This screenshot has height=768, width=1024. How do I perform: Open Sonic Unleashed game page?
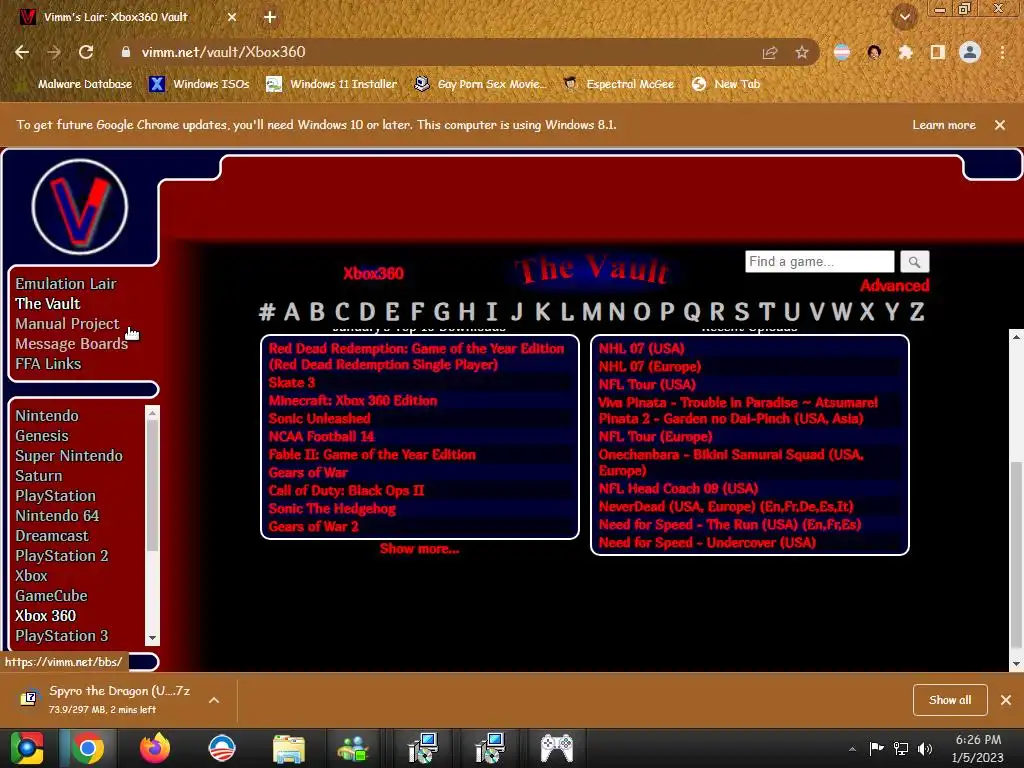319,419
